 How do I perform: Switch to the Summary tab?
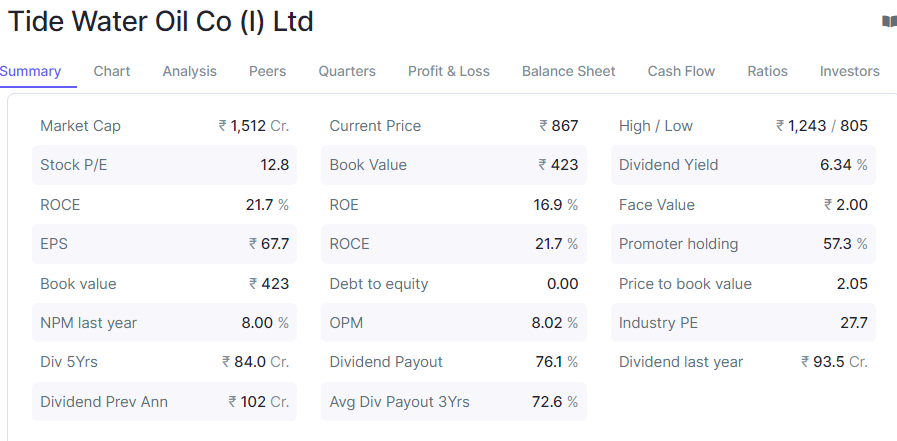point(30,71)
